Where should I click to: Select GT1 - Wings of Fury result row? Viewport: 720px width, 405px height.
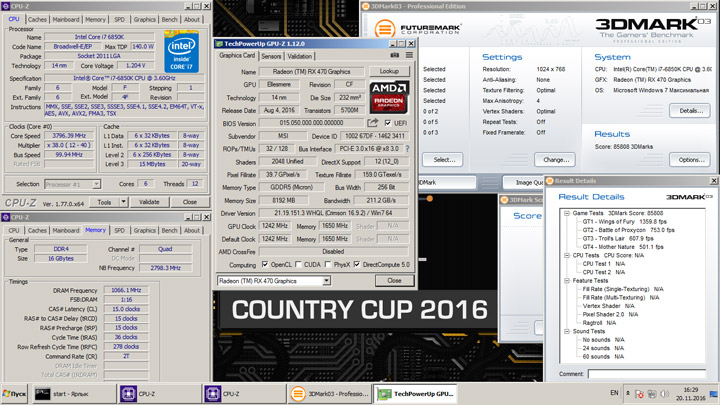[624, 221]
